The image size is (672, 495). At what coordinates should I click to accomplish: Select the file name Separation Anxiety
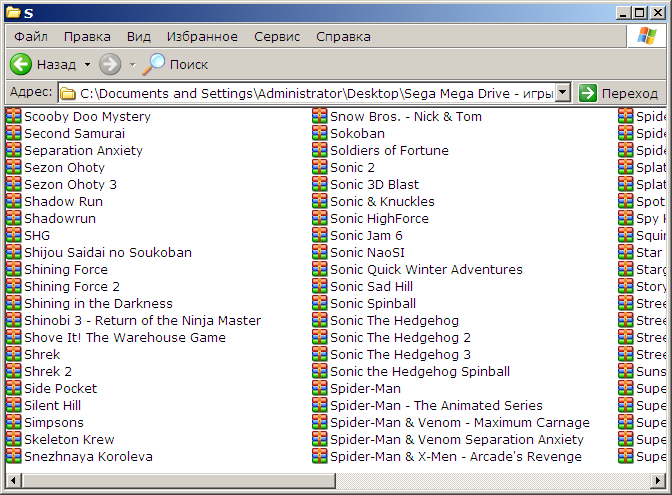[84, 151]
